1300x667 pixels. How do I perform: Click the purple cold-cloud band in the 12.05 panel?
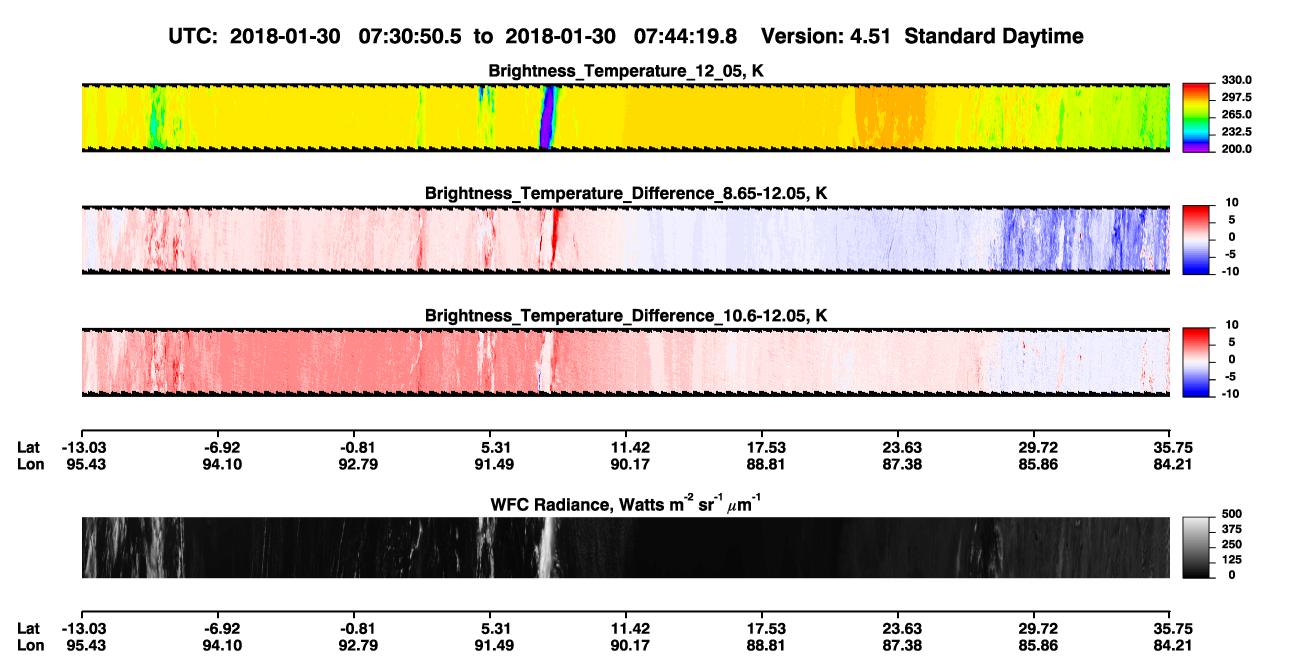click(546, 118)
